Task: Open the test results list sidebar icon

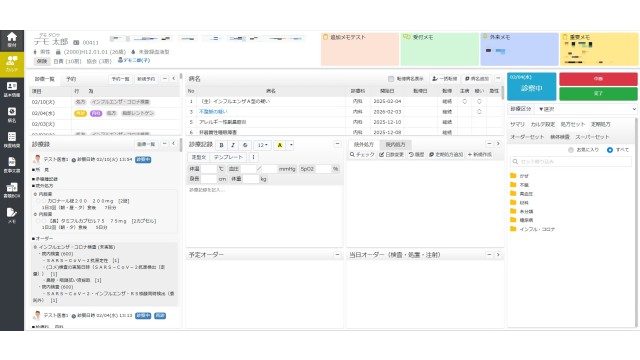Action: point(12,139)
